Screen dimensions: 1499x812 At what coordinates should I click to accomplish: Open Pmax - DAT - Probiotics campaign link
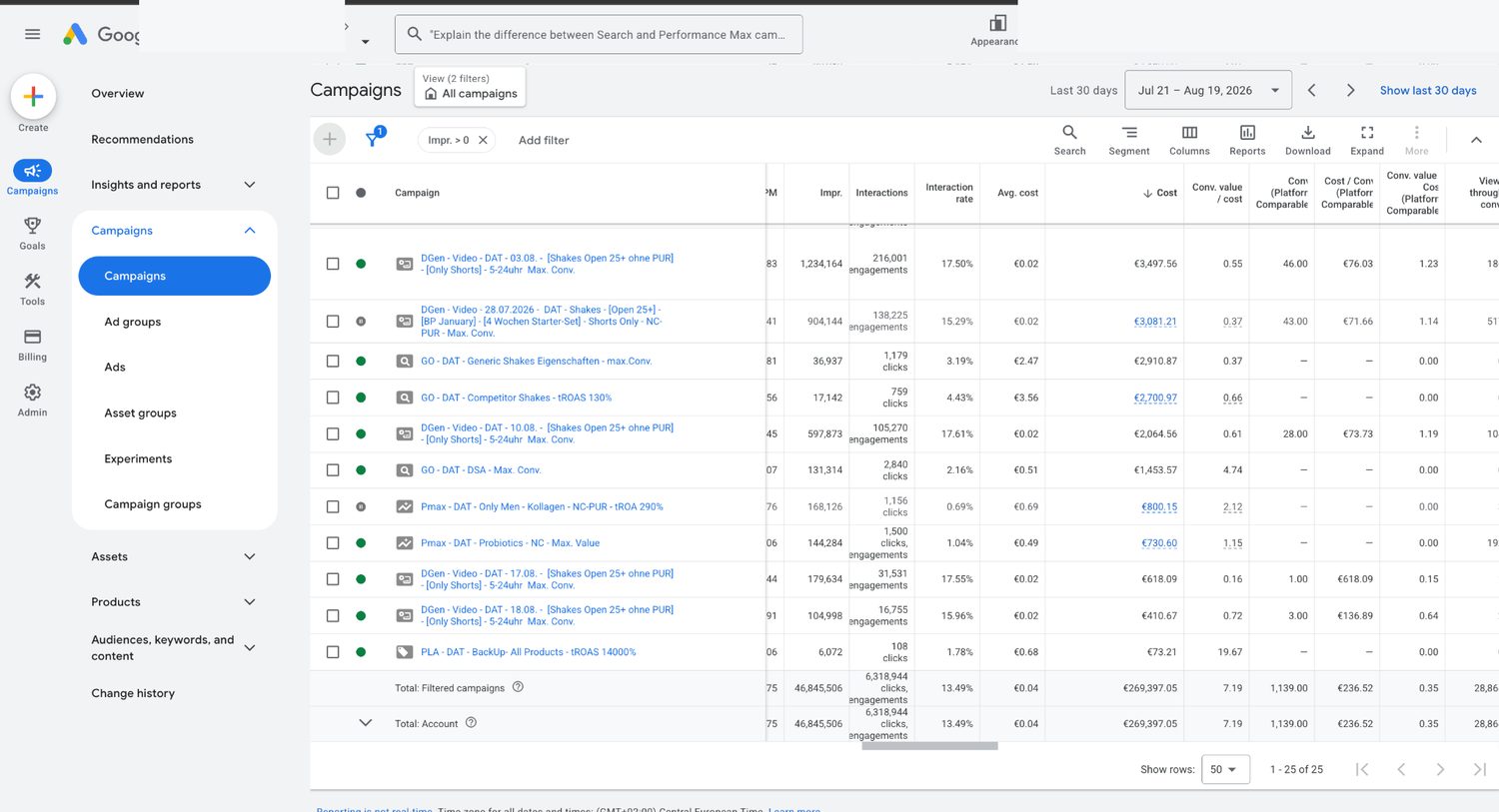[510, 543]
